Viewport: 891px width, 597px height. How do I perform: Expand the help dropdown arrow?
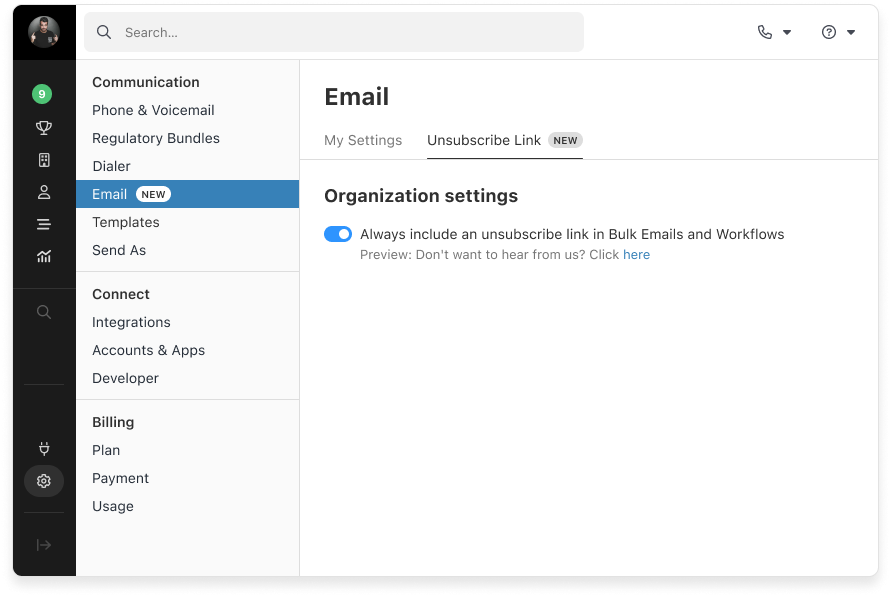point(851,32)
